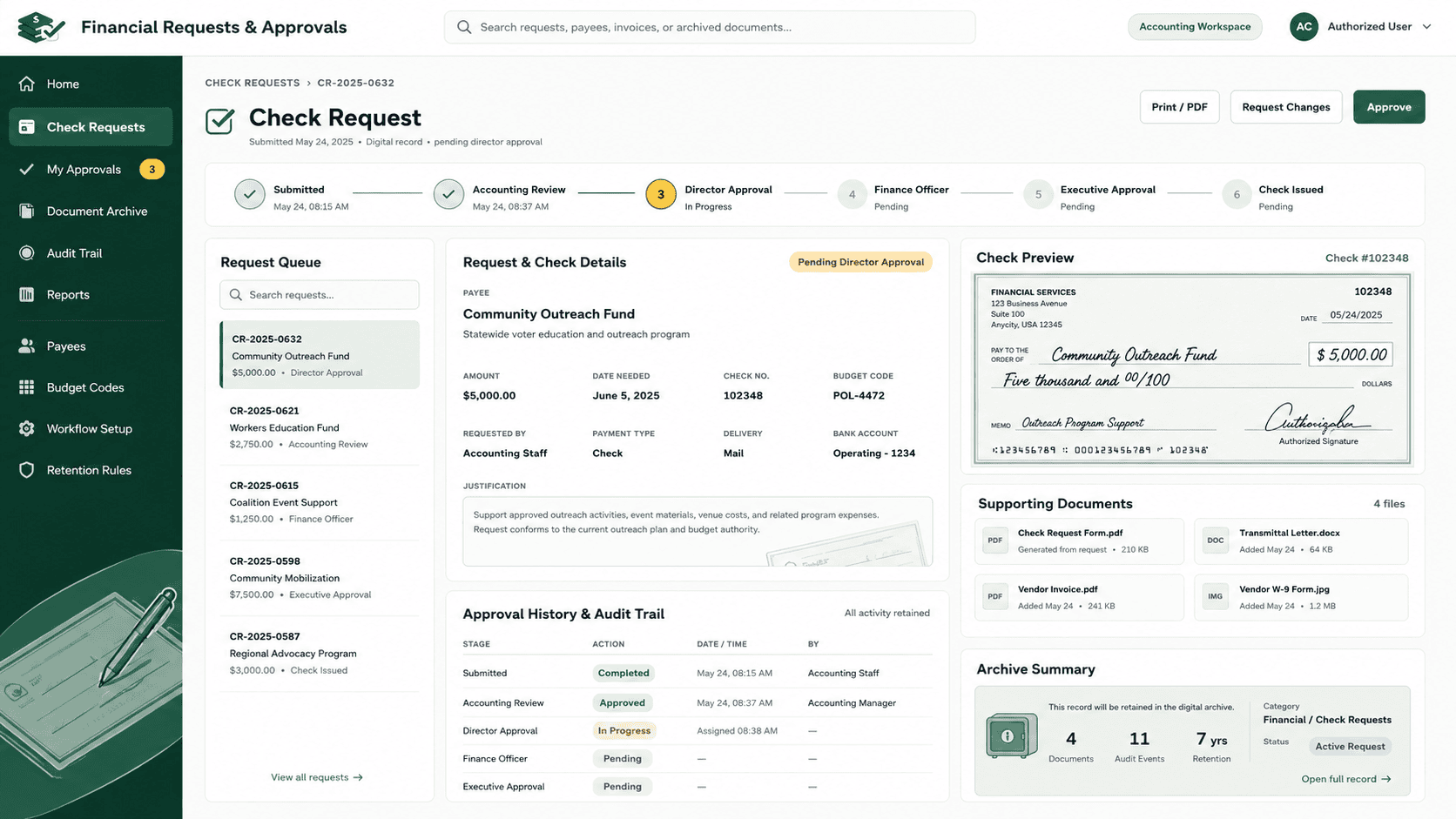1456x819 pixels.
Task: Select request CR-2025-0587 Regional Advocacy Program
Action: (x=320, y=653)
